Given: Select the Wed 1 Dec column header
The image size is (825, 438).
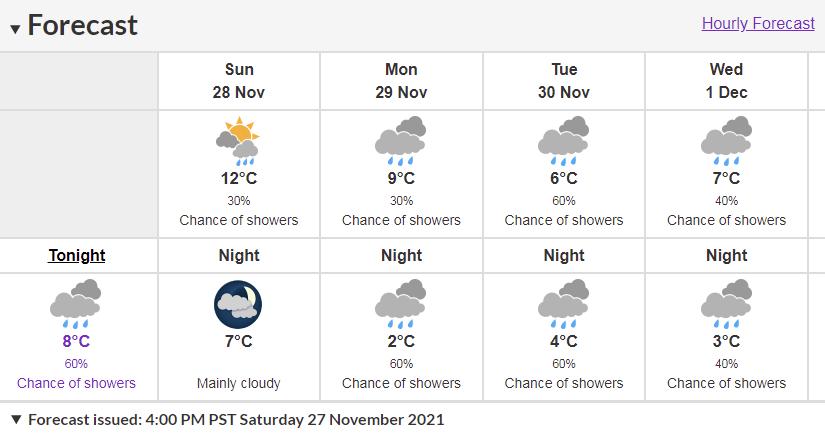Looking at the screenshot, I should point(726,81).
